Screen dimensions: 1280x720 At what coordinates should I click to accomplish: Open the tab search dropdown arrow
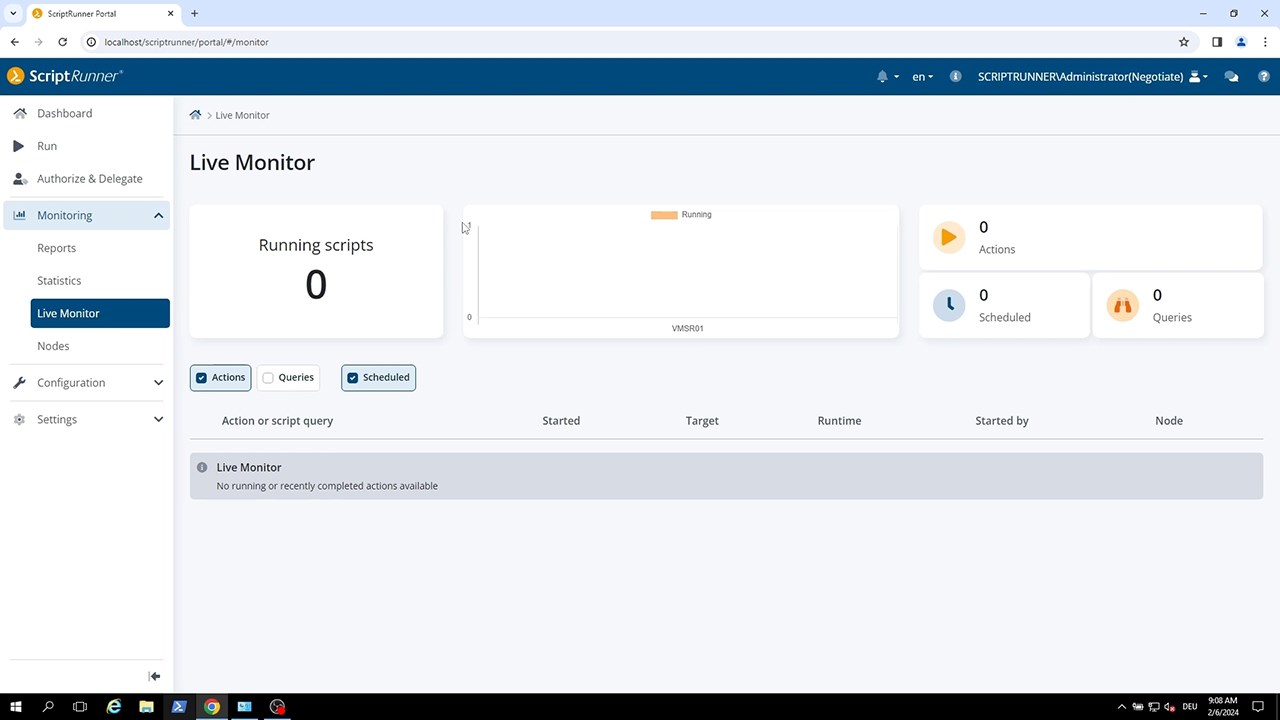click(x=13, y=14)
